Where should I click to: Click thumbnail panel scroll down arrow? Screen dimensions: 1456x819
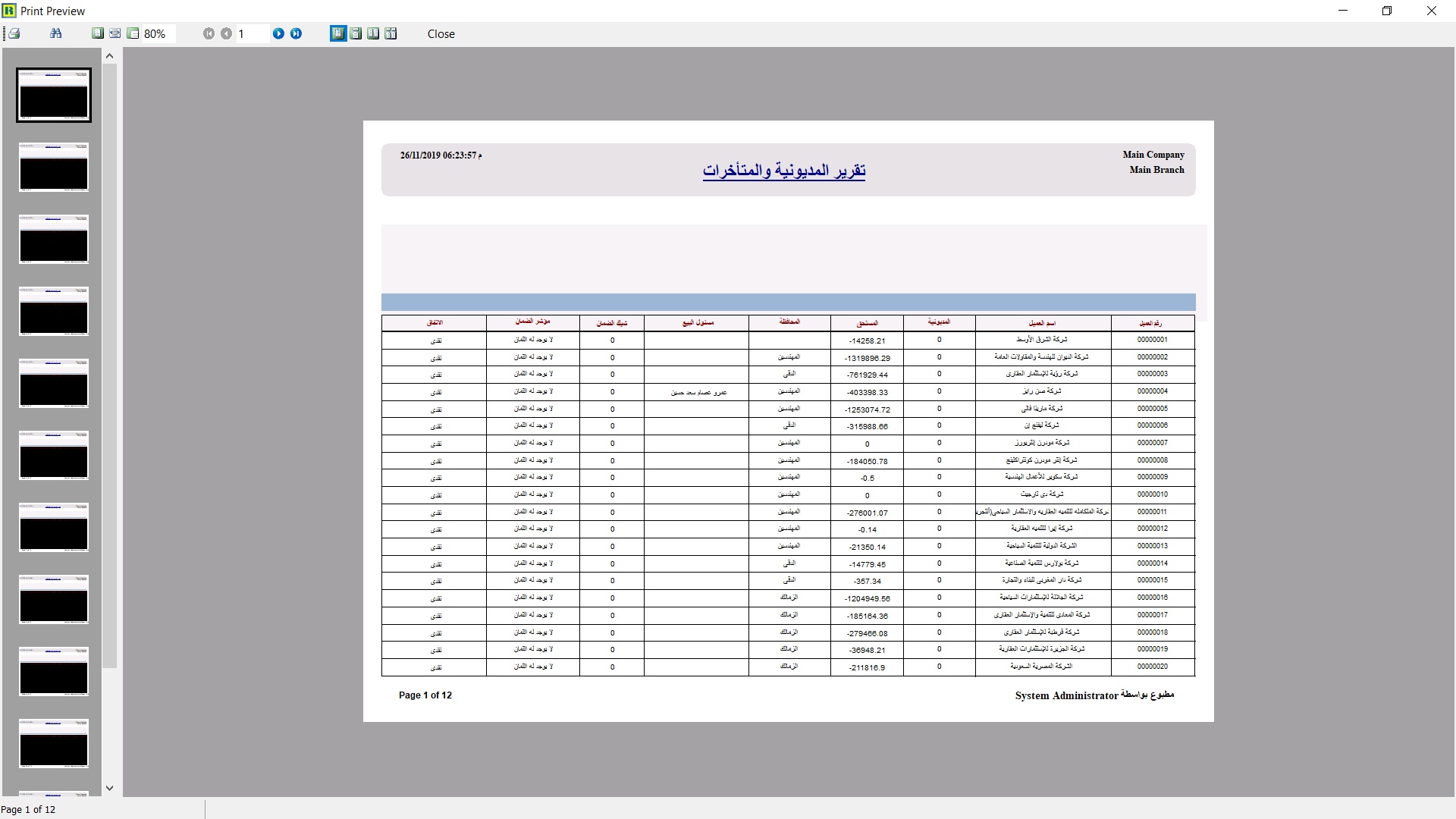tap(109, 788)
